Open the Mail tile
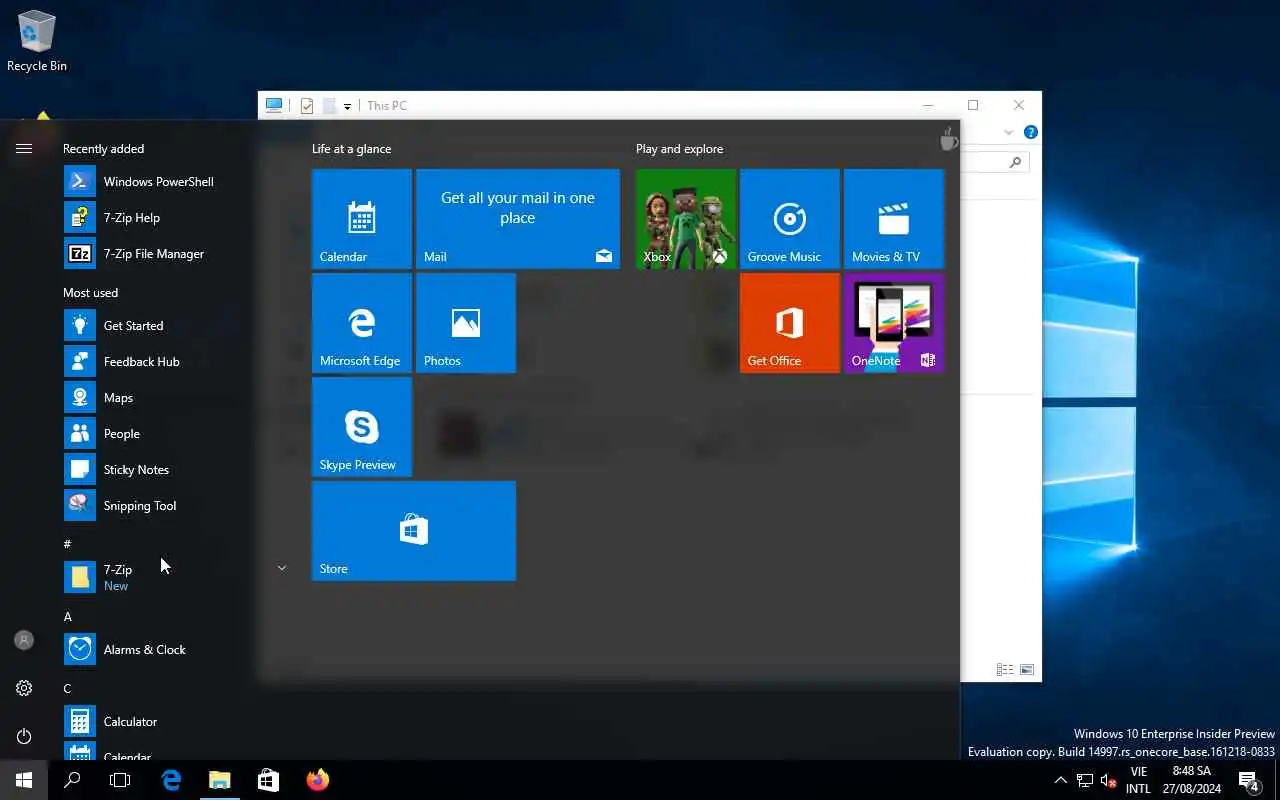The width and height of the screenshot is (1280, 800). [x=518, y=219]
